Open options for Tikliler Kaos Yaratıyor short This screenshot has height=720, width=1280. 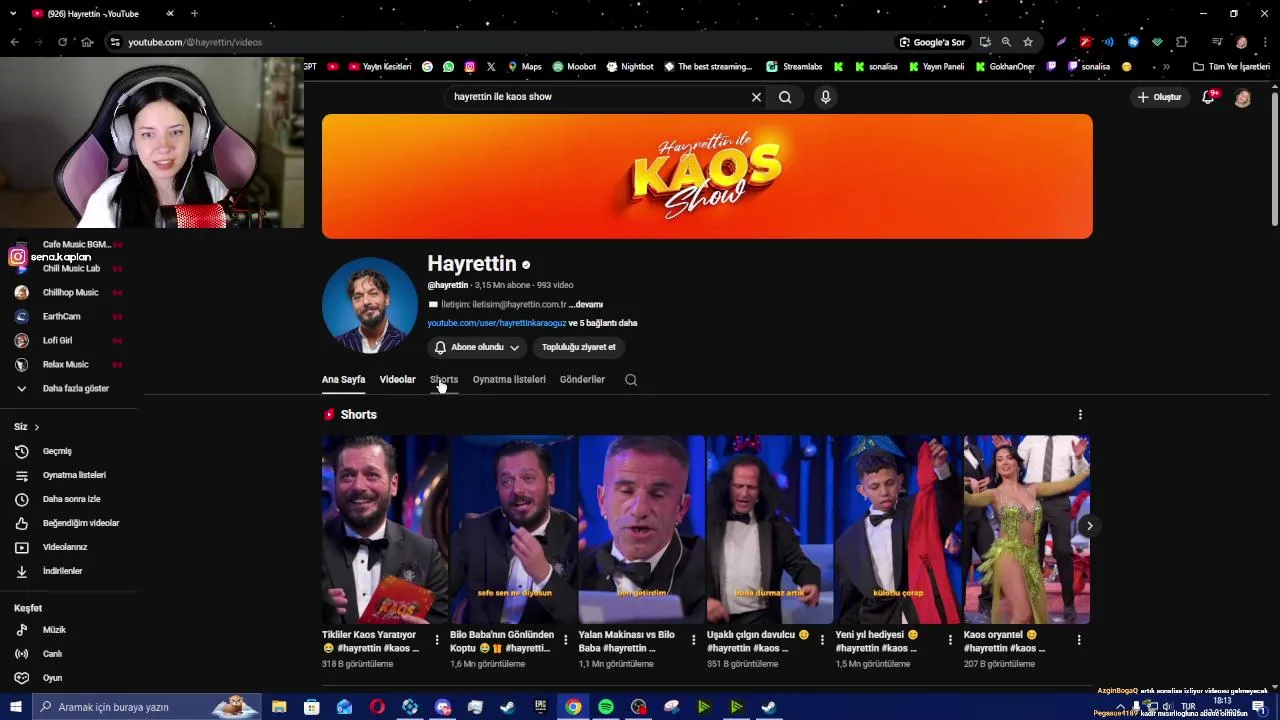tap(437, 640)
